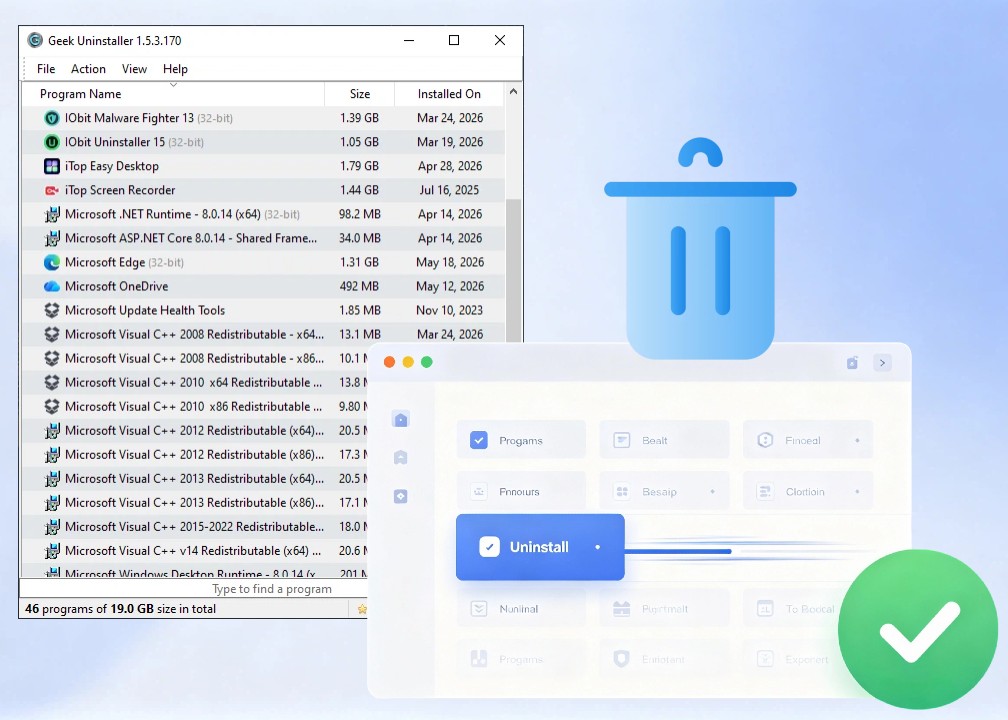
Task: Open the View menu
Action: click(134, 69)
